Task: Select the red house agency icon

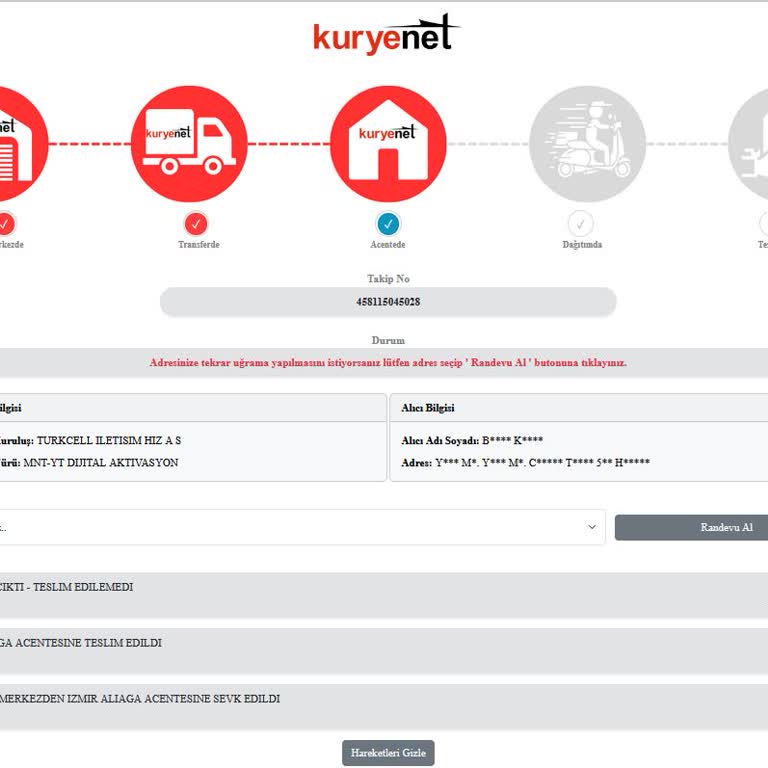Action: [x=388, y=144]
